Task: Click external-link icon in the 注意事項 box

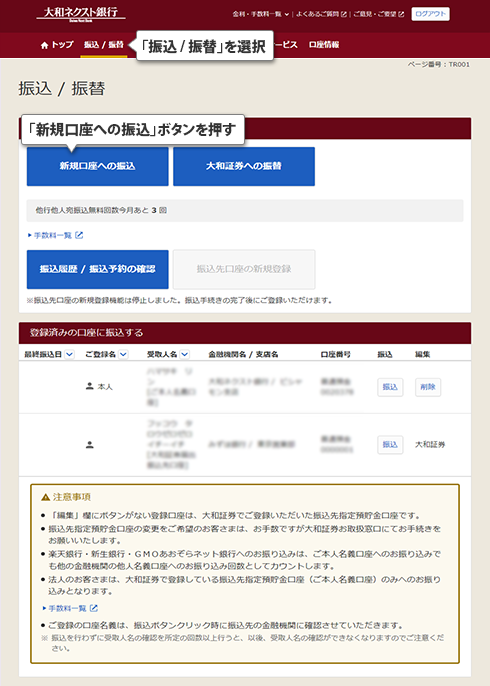Action: pos(94,608)
